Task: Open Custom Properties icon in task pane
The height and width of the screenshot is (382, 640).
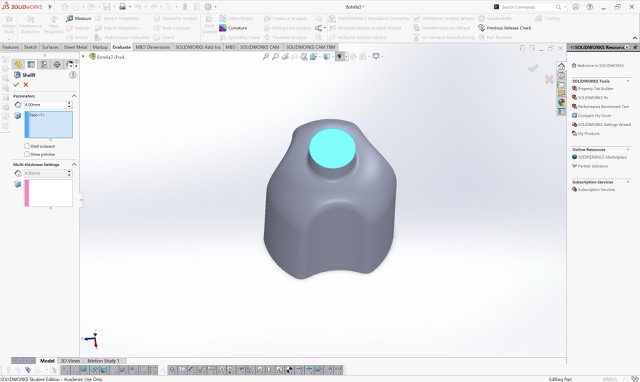Action: pyautogui.click(x=562, y=111)
